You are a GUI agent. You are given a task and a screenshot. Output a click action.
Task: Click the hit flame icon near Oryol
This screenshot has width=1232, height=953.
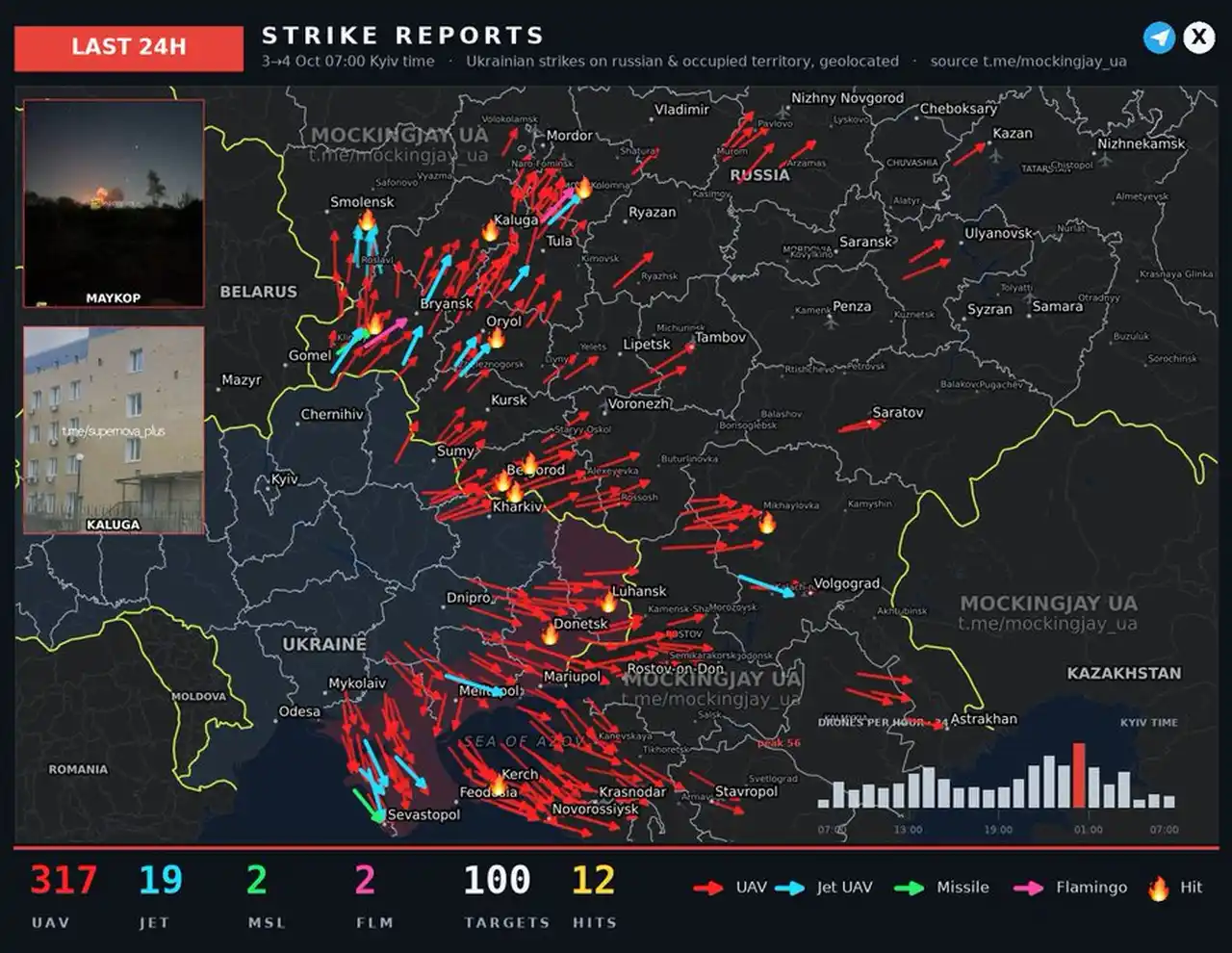[496, 338]
